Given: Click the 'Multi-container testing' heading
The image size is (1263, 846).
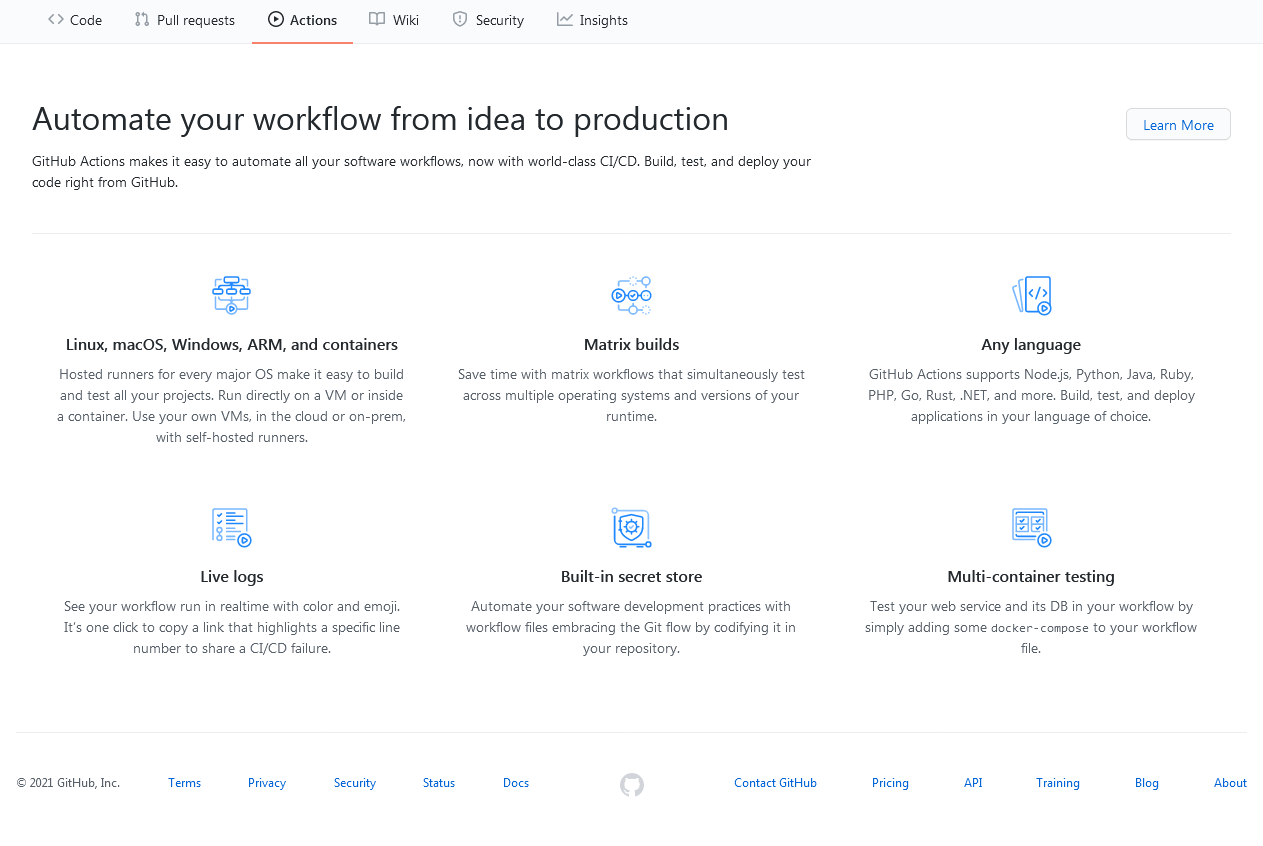Looking at the screenshot, I should click(1031, 577).
